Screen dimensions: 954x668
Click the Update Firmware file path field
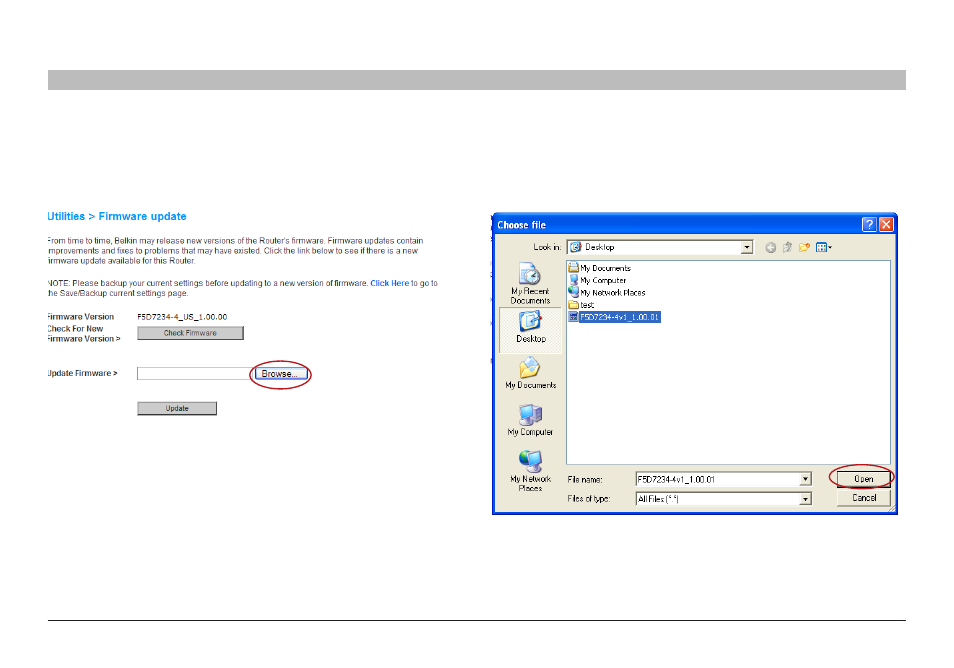(x=193, y=374)
